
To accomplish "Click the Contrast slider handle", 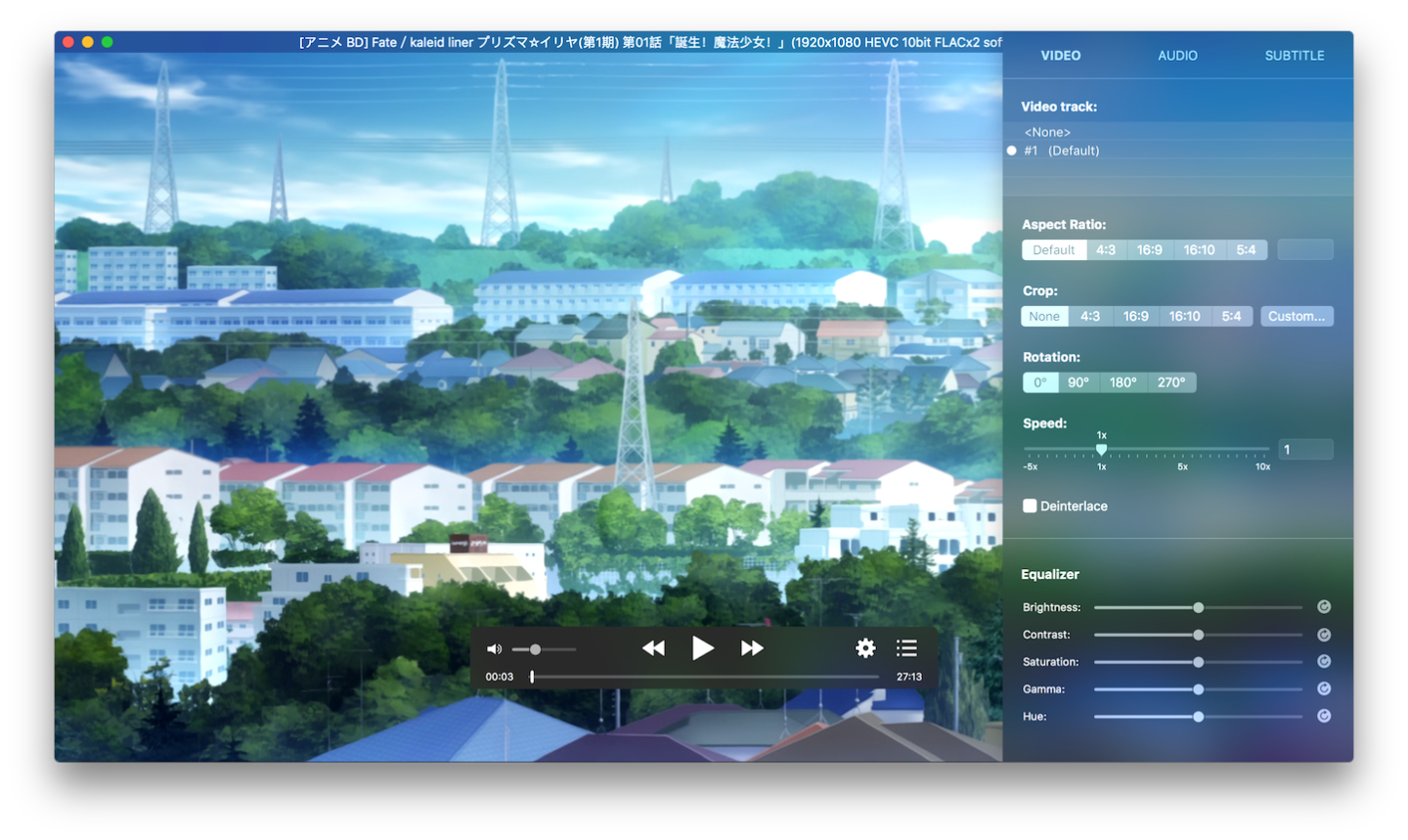I will [1198, 635].
